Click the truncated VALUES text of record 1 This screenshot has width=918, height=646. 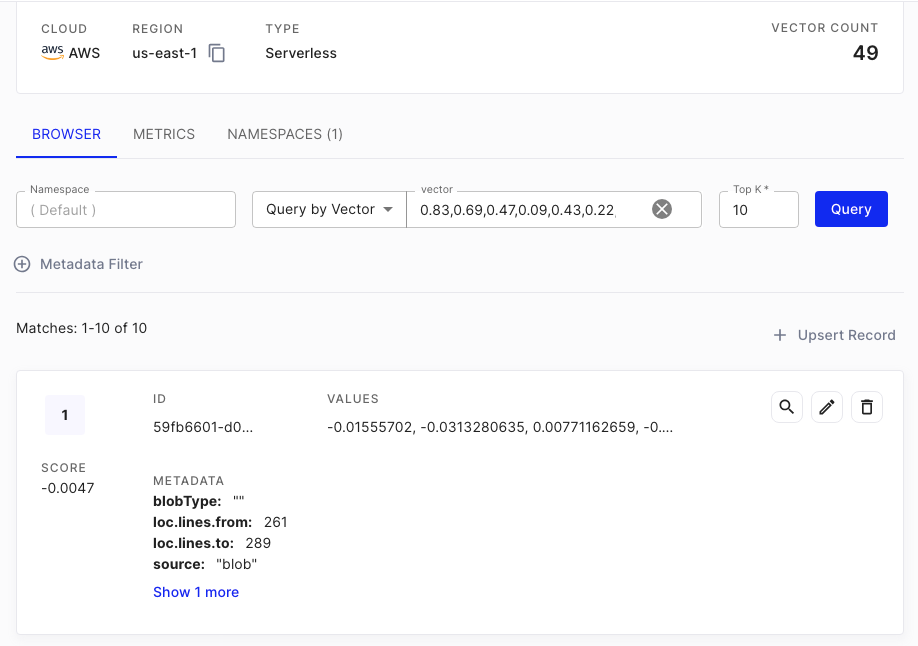pos(500,427)
